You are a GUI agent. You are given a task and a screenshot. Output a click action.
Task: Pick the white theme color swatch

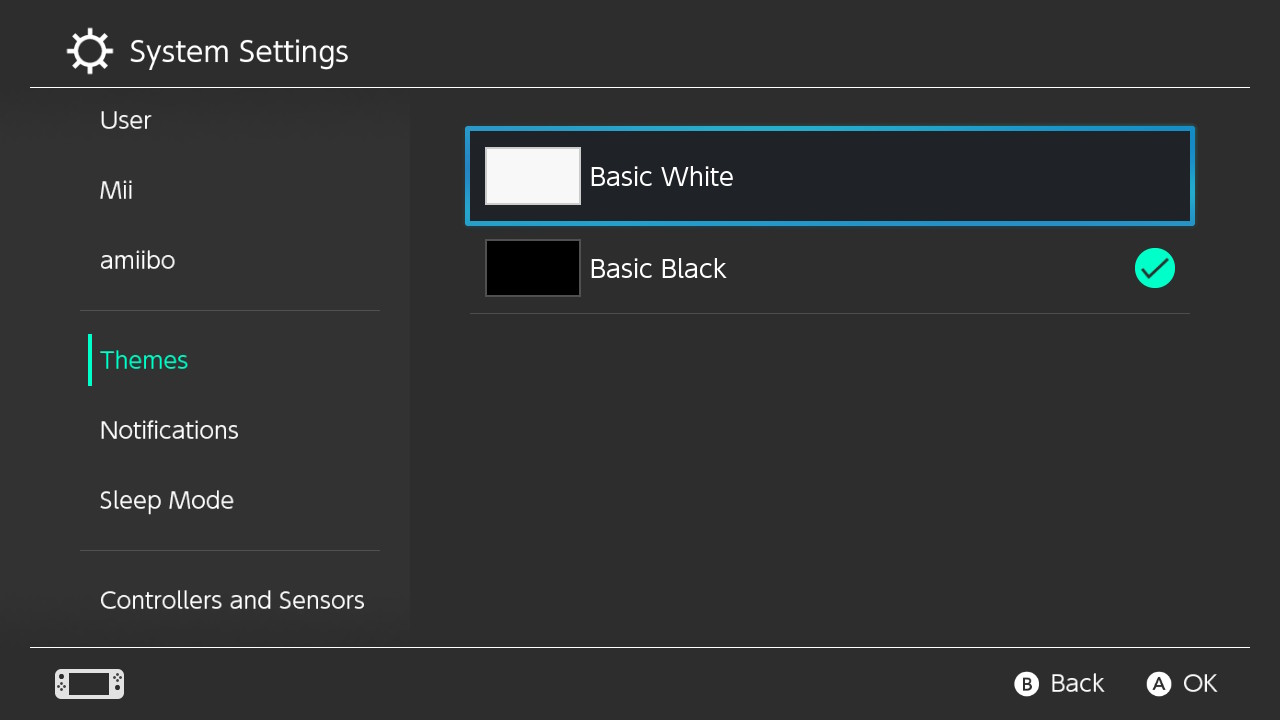pos(532,176)
